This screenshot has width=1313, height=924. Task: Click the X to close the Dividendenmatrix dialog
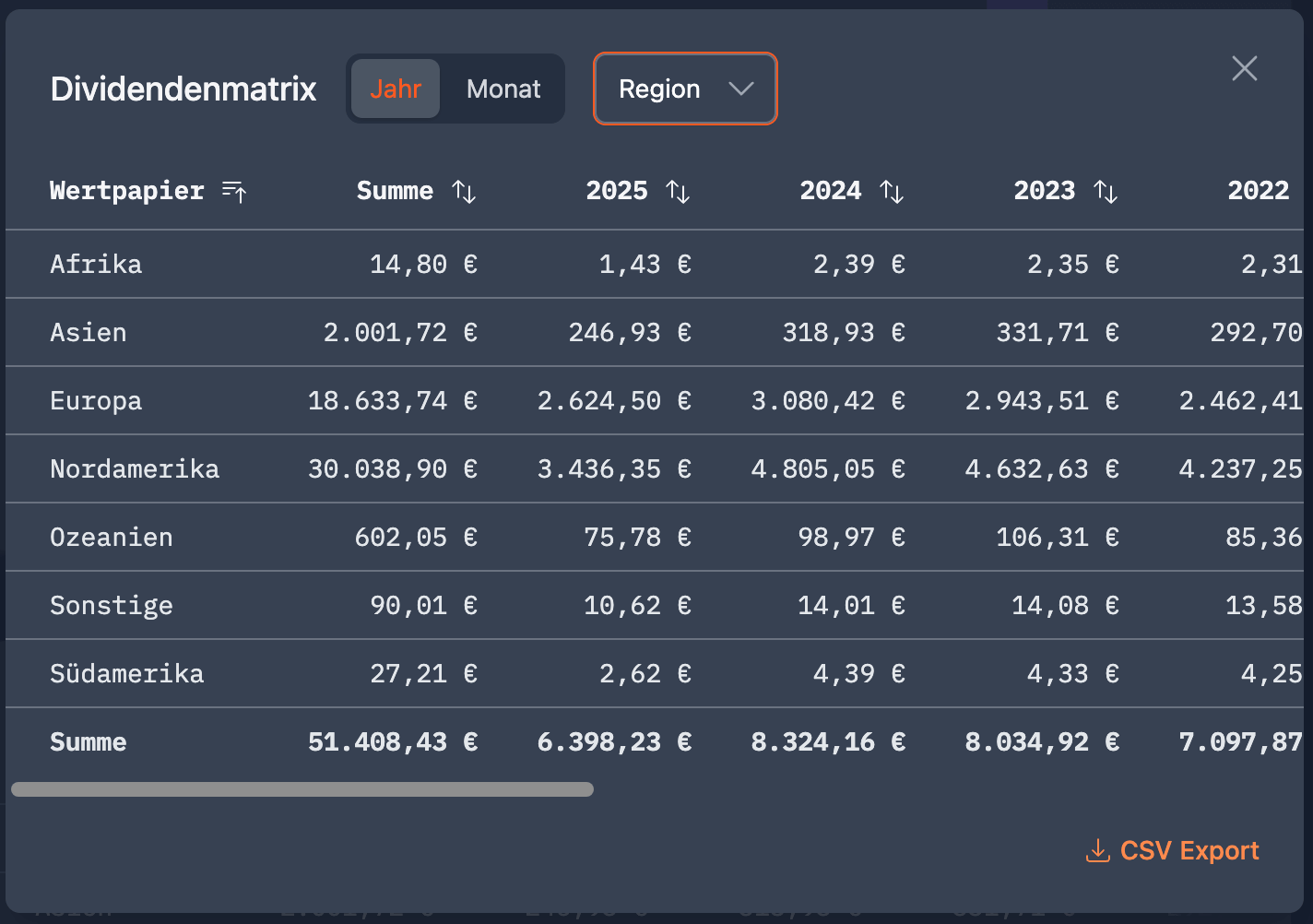coord(1244,68)
